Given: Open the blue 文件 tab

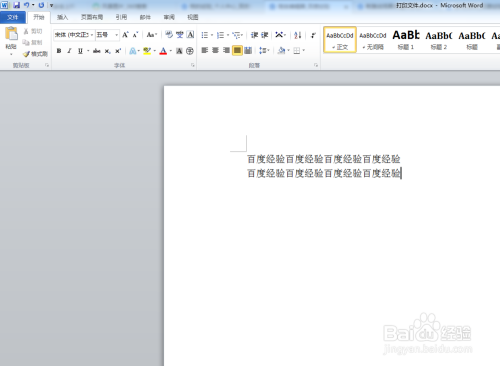Looking at the screenshot, I should [x=13, y=17].
